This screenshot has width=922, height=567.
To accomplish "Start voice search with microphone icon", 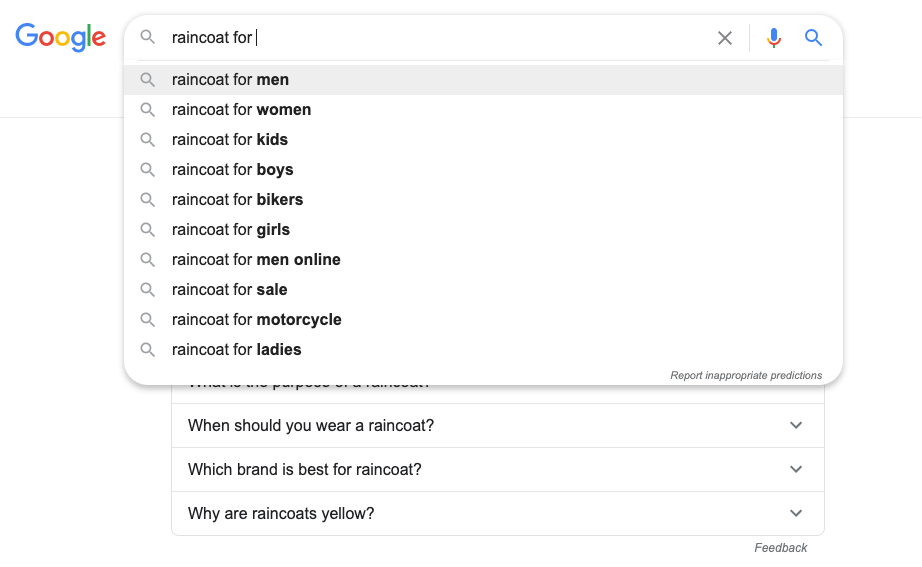I will click(x=773, y=38).
